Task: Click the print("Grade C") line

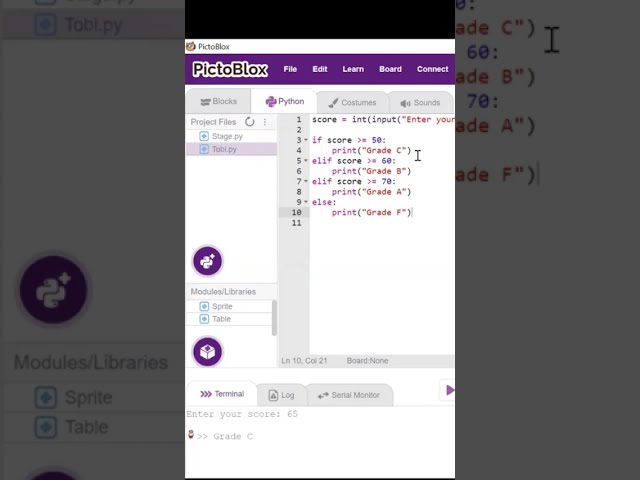Action: (x=371, y=150)
